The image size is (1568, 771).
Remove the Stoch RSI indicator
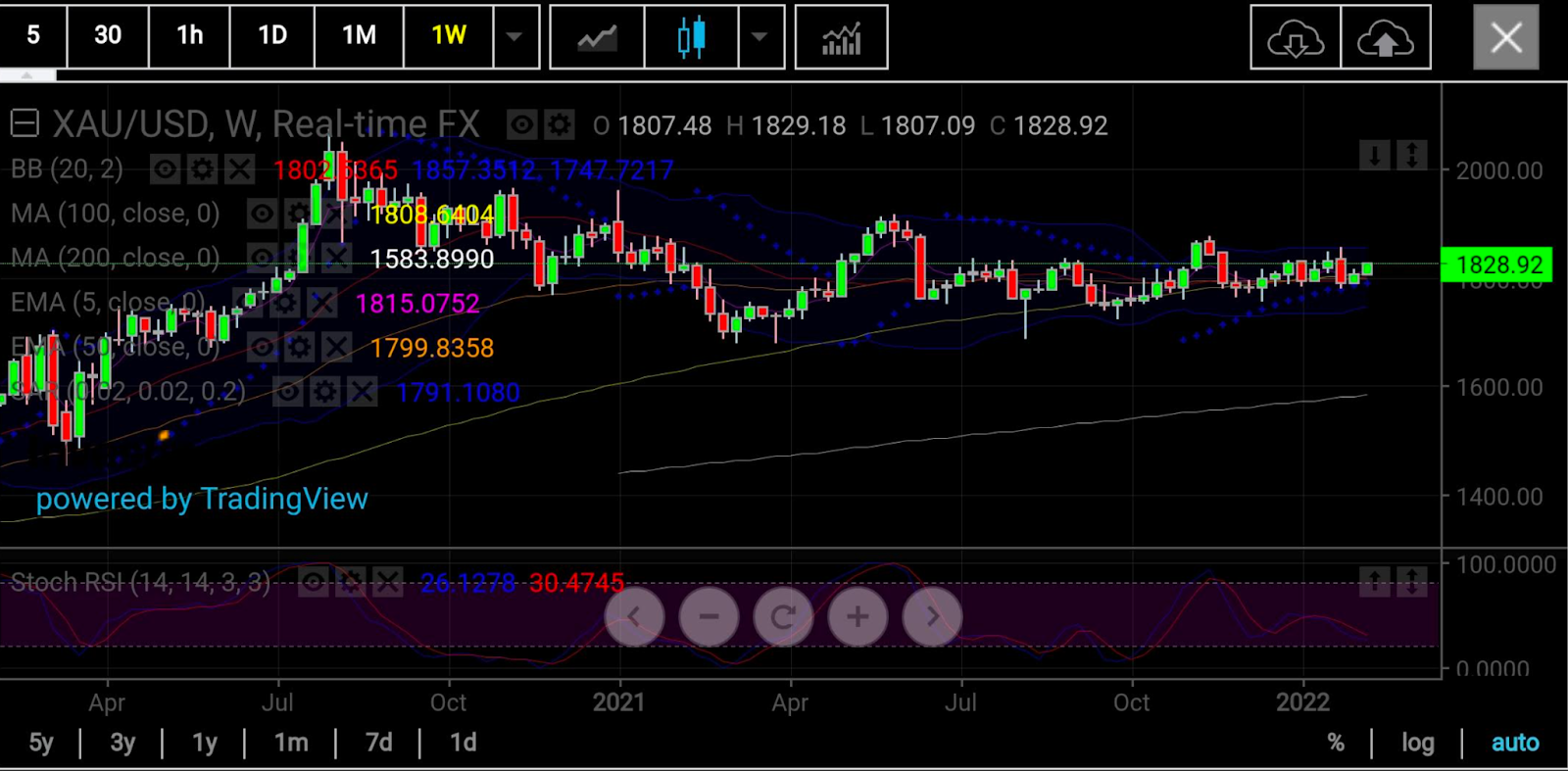point(387,583)
